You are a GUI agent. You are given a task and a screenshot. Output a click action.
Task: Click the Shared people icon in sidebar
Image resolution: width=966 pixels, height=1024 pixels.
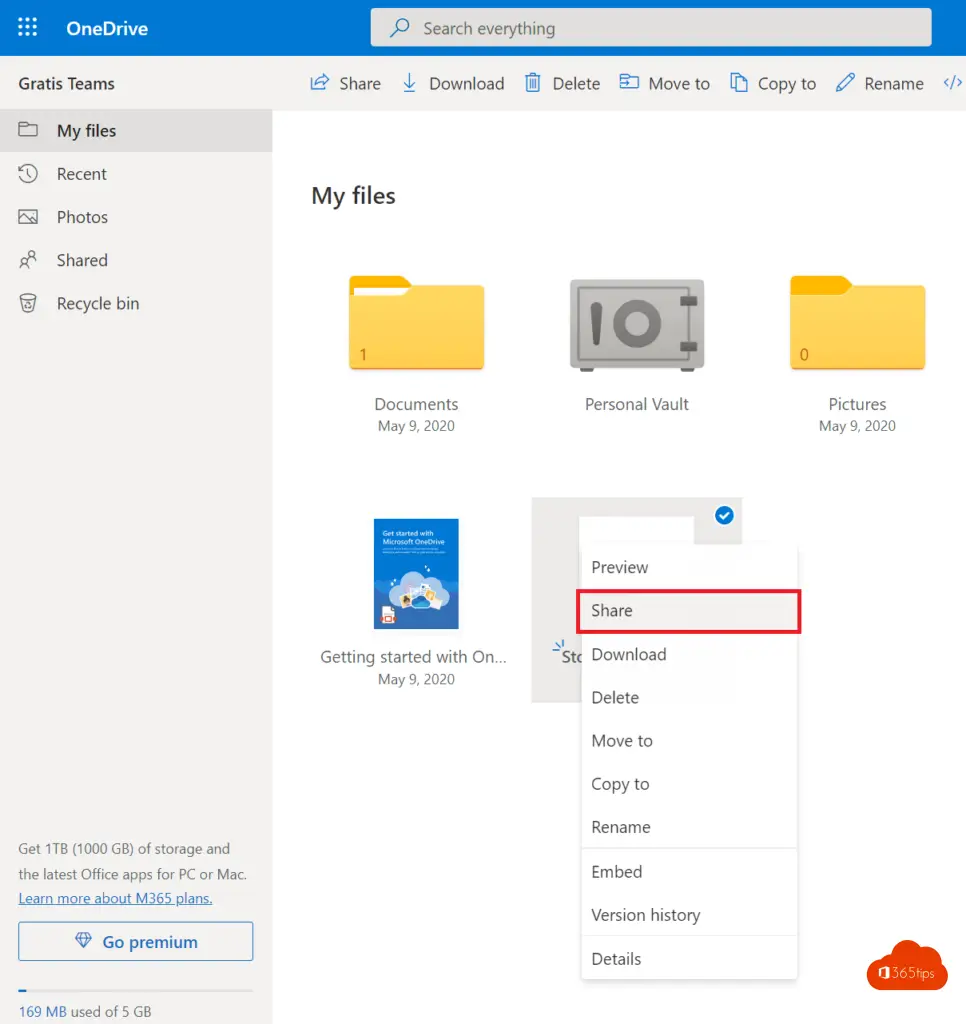[x=28, y=260]
